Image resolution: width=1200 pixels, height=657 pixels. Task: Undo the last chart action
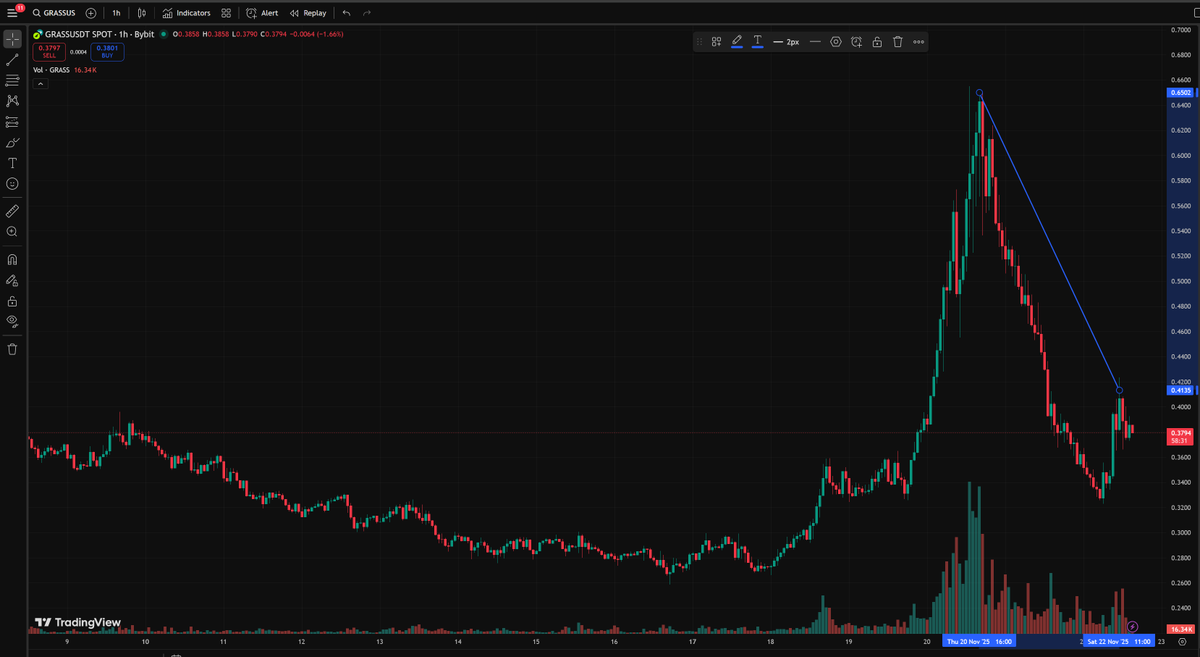coord(346,13)
